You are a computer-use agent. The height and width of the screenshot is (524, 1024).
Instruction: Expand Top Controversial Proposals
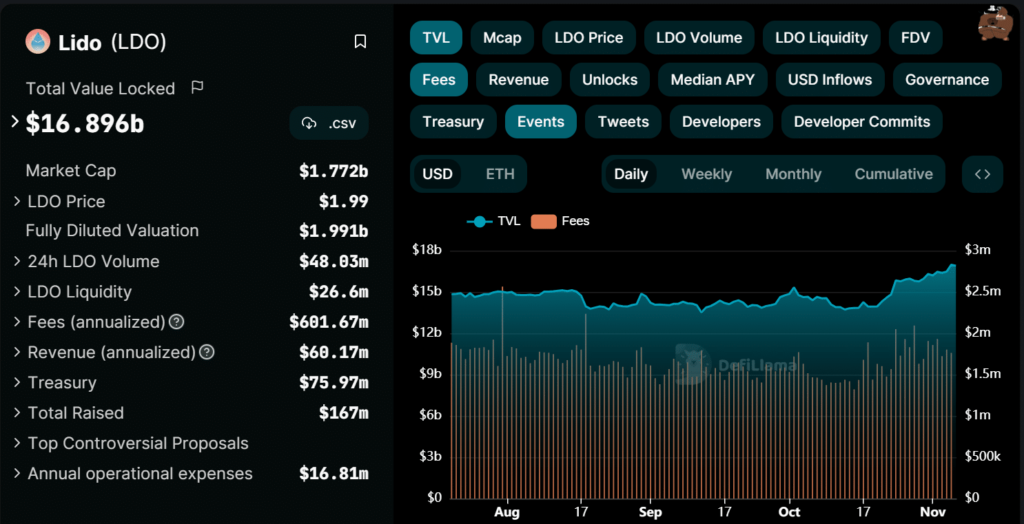point(17,444)
